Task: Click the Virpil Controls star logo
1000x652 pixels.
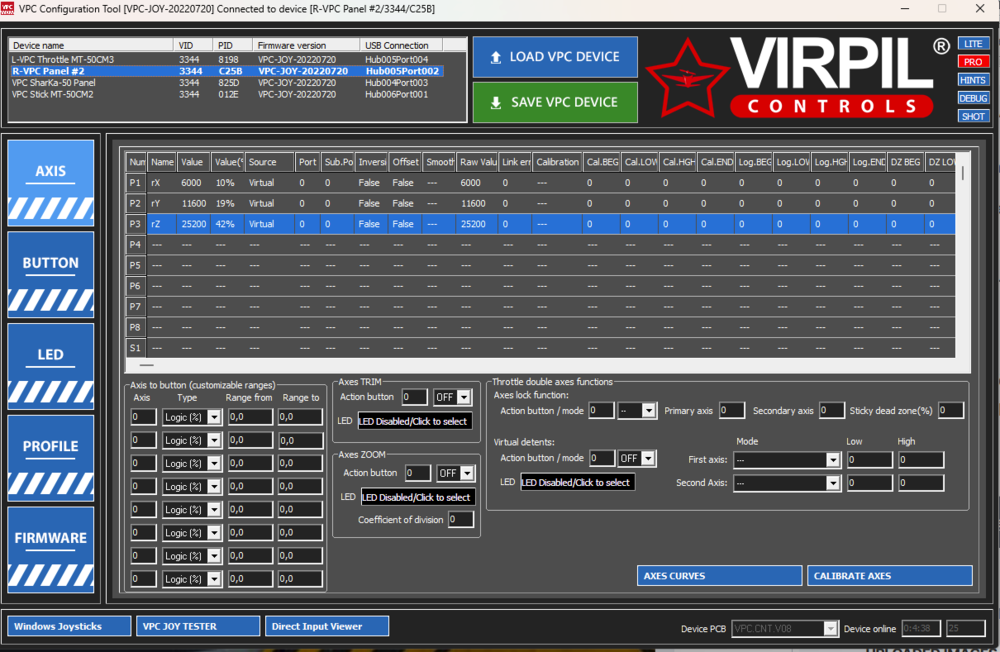Action: pyautogui.click(x=687, y=78)
